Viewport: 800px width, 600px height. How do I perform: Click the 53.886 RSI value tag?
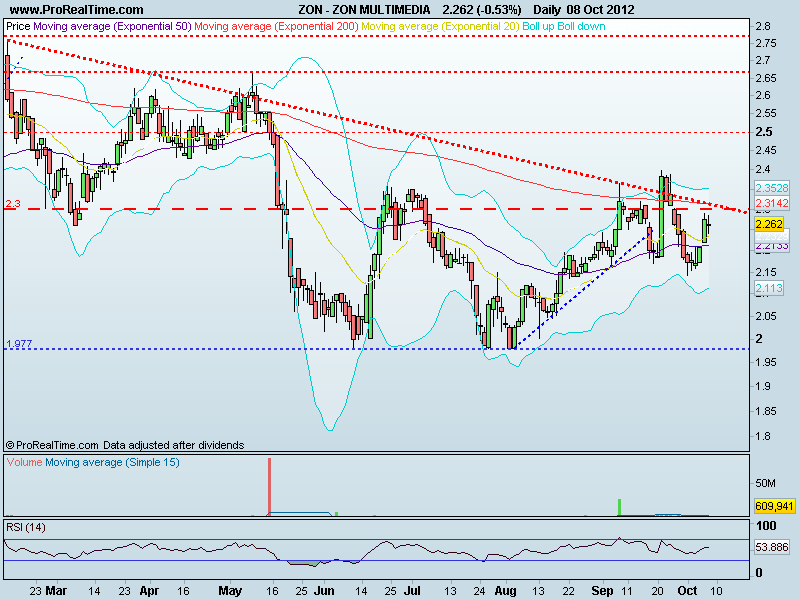[x=772, y=547]
